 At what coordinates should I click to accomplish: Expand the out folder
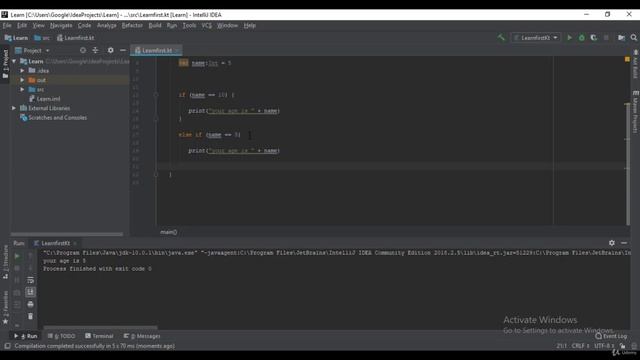[x=22, y=80]
